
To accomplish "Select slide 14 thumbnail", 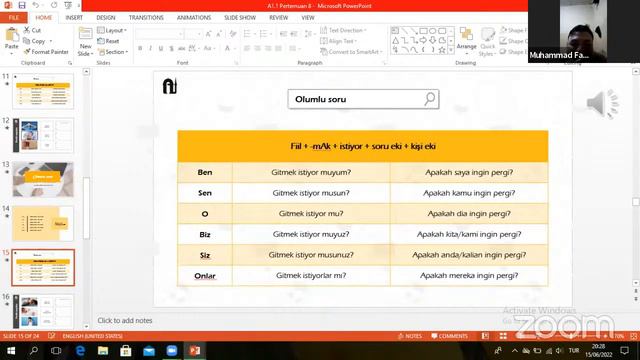I will tap(43, 223).
